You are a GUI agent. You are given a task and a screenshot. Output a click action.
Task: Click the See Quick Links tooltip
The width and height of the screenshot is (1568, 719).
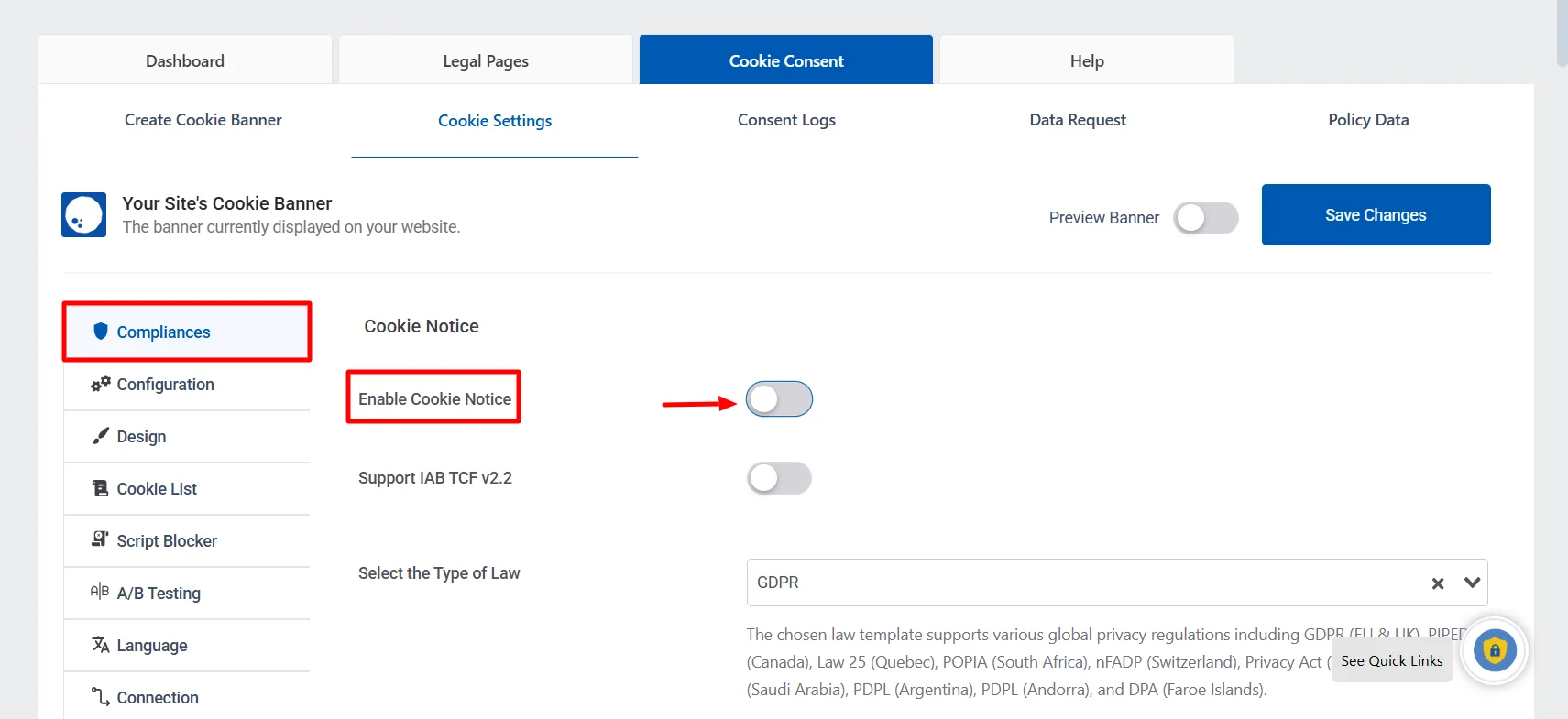1391,660
